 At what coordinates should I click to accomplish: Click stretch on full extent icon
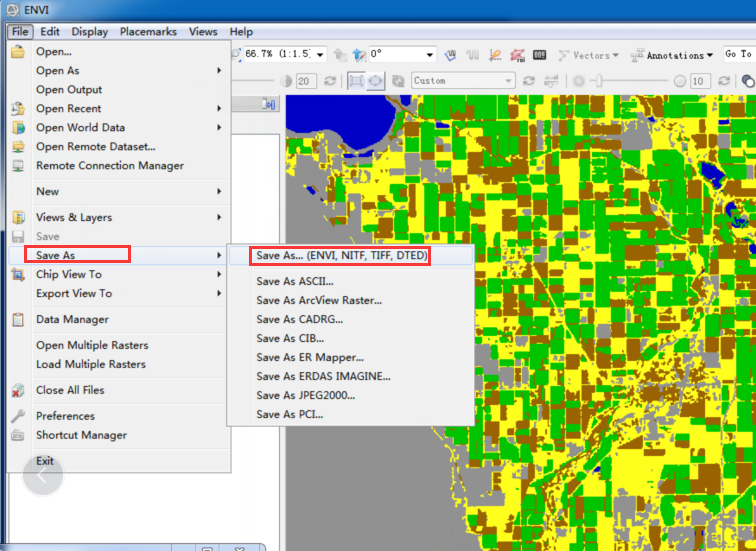[356, 81]
